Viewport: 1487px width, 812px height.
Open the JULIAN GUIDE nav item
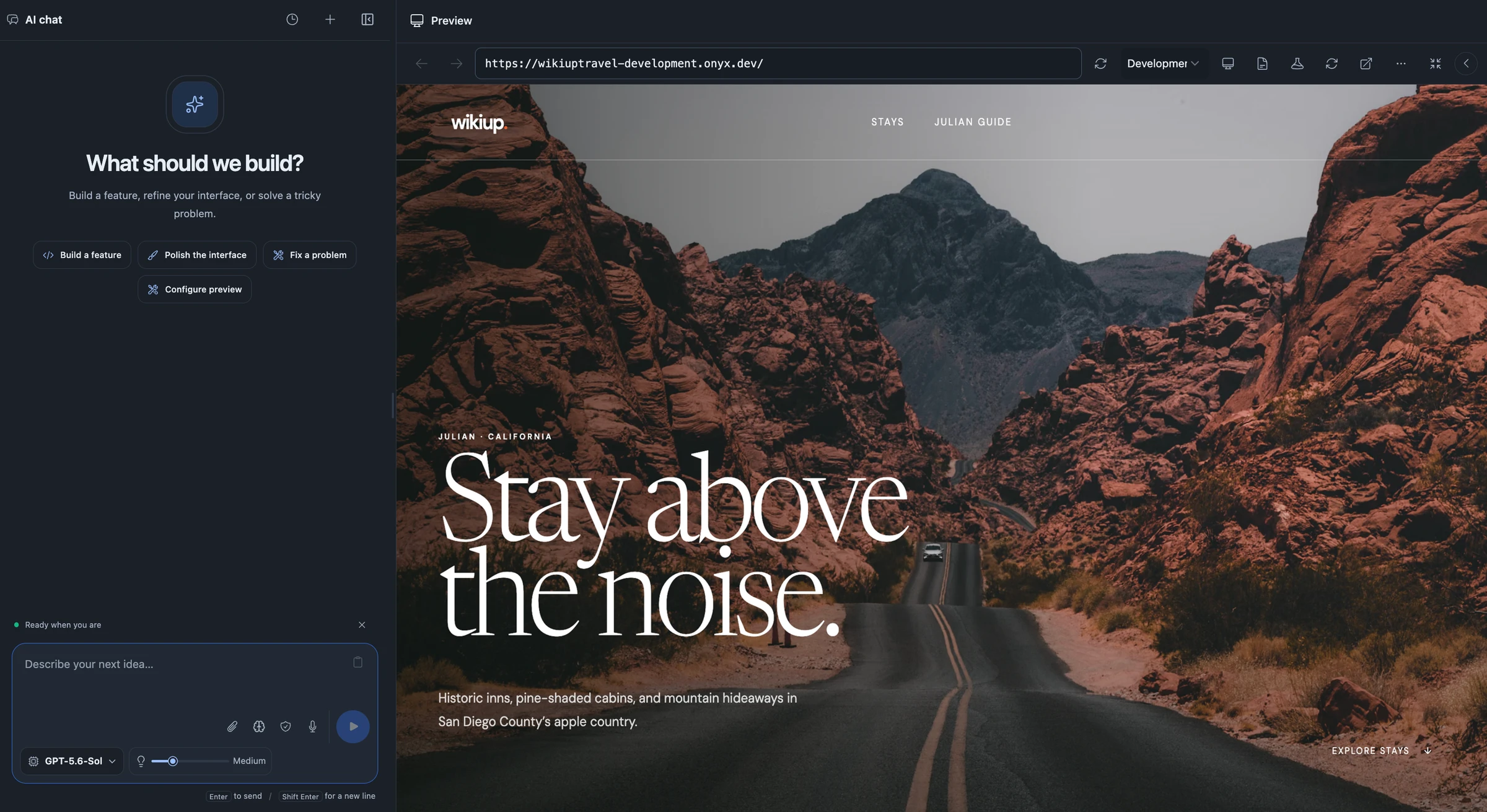pos(973,122)
